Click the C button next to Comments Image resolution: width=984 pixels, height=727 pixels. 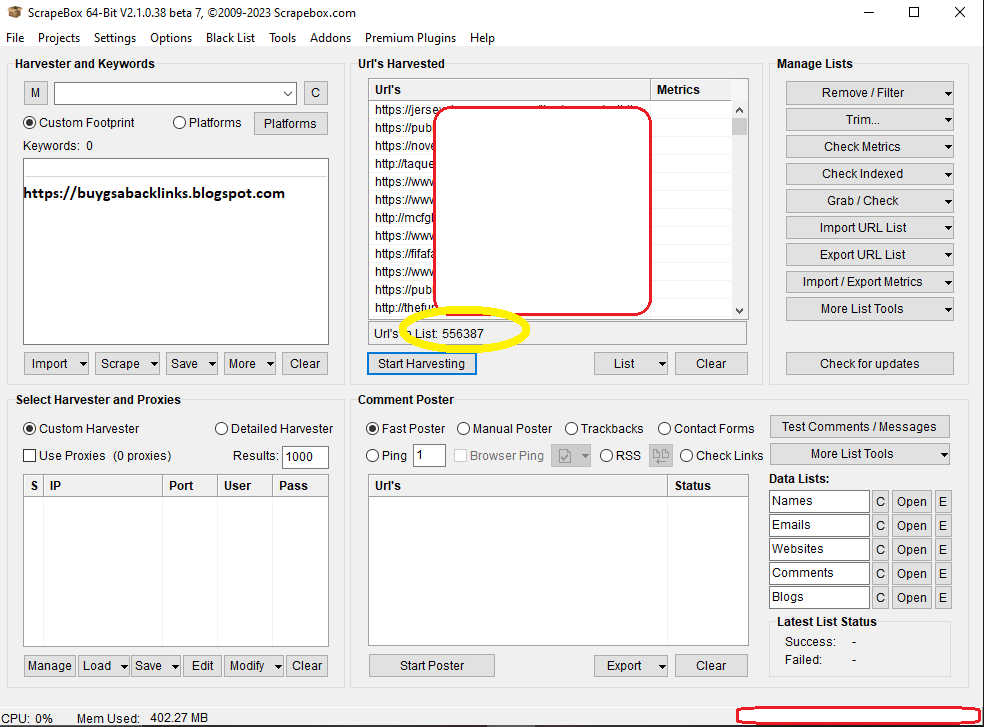pyautogui.click(x=880, y=573)
